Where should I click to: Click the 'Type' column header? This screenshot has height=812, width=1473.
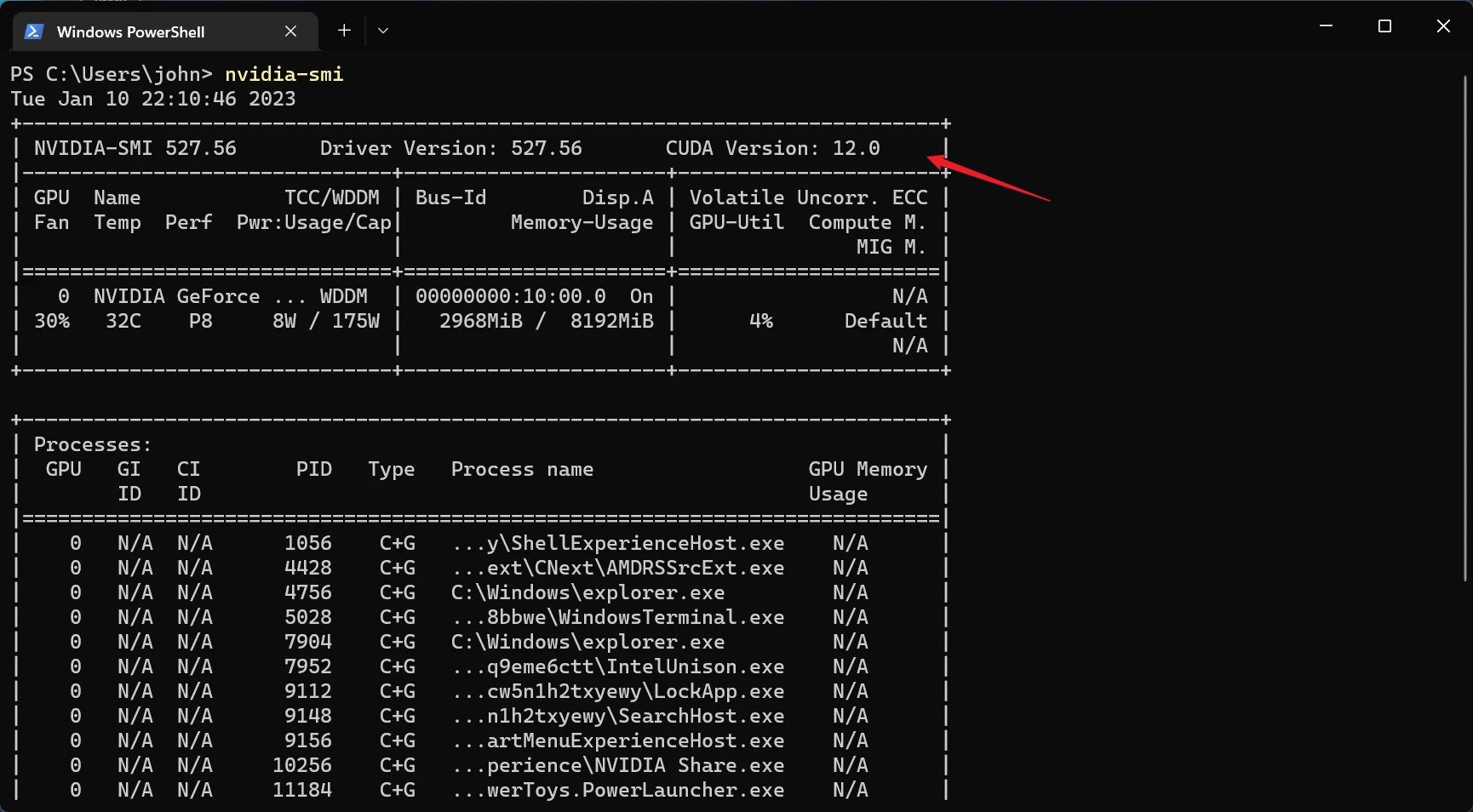[392, 469]
